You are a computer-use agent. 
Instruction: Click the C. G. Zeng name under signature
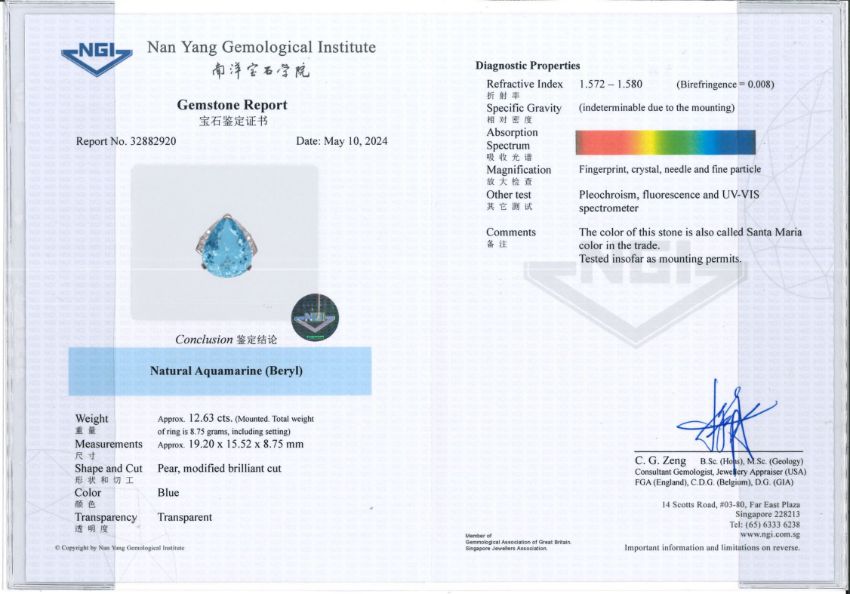(660, 460)
